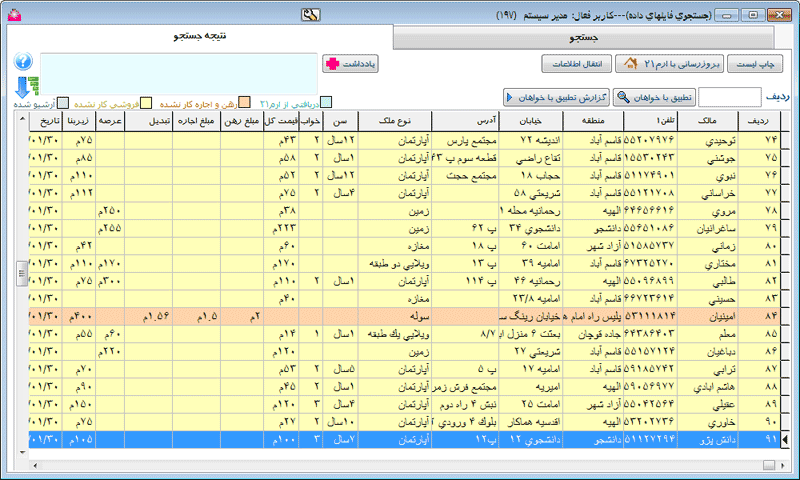Select owner cell جوشني in row ۷۵
Screen dimensions: 800x480
coord(707,158)
